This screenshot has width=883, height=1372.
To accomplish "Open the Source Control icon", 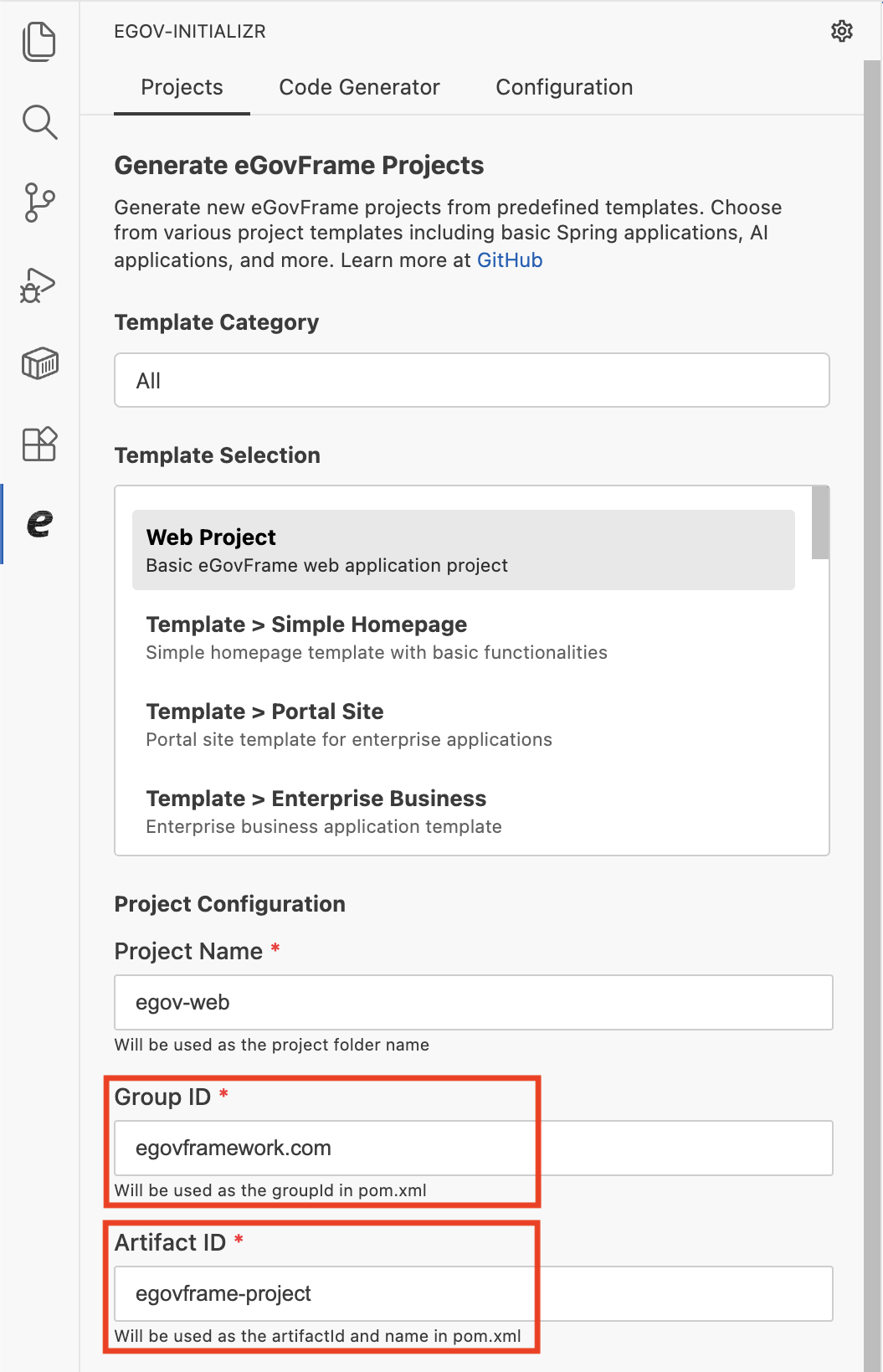I will pyautogui.click(x=39, y=203).
